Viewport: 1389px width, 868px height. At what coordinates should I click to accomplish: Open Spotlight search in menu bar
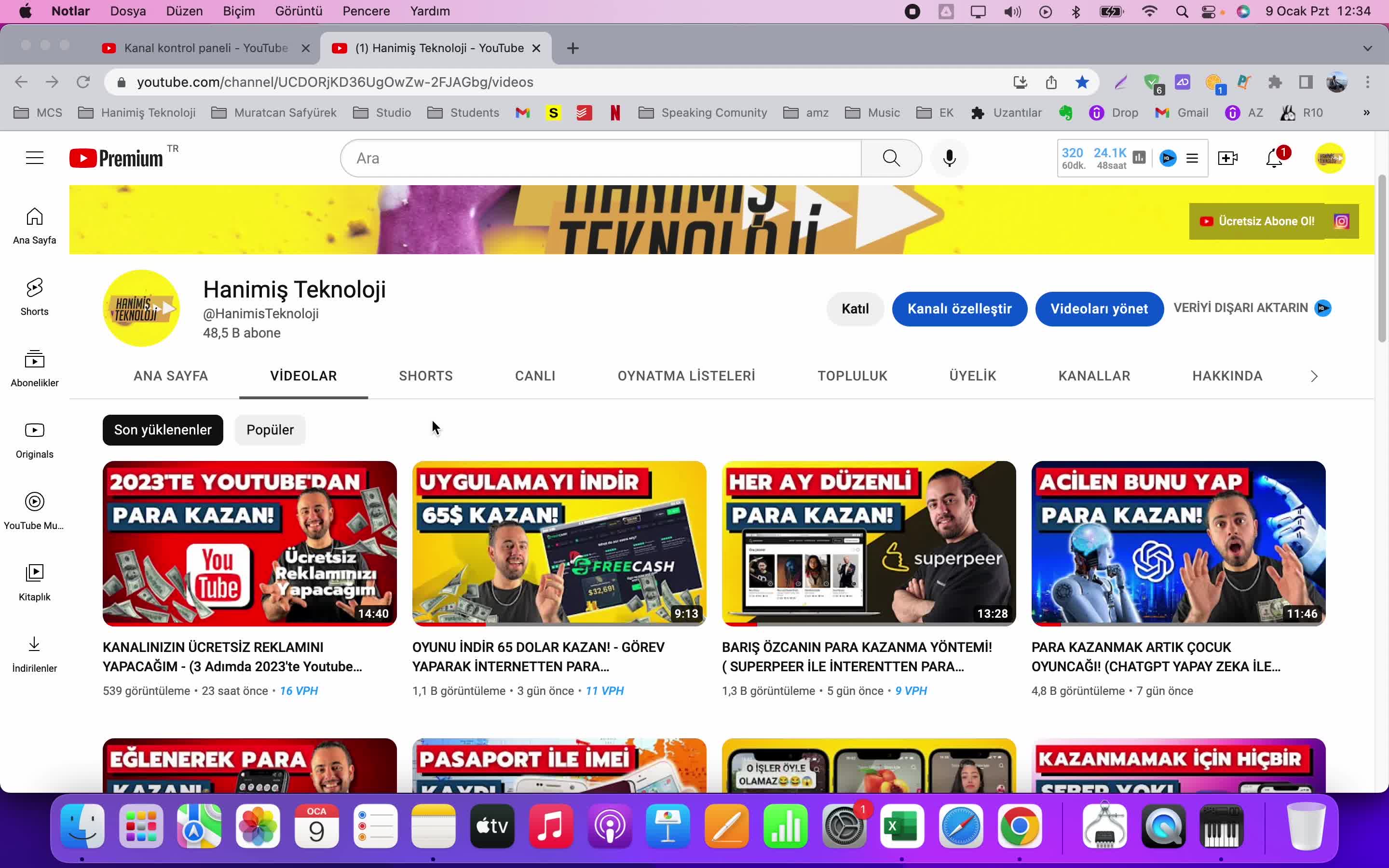click(1181, 12)
